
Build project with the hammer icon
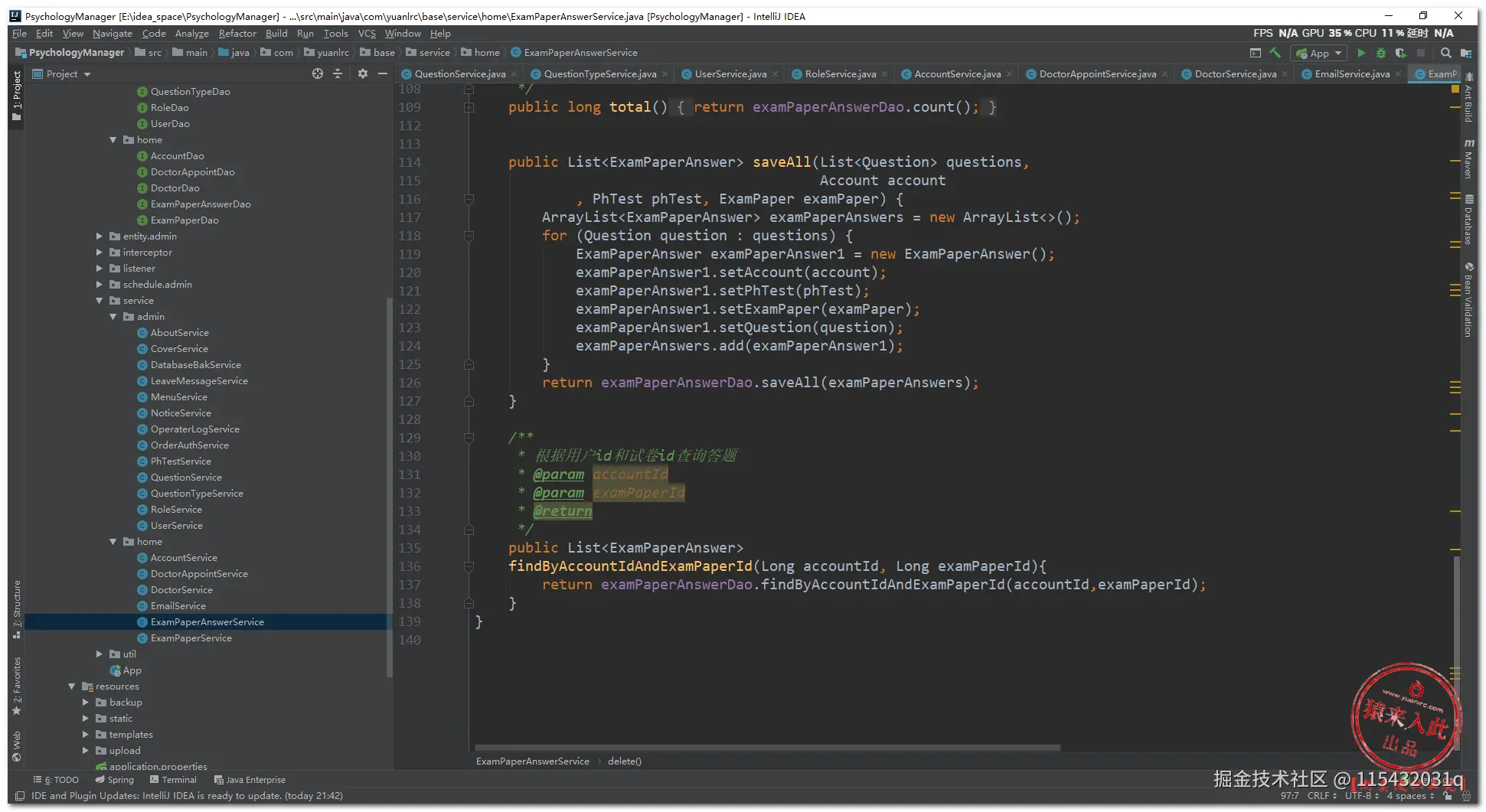point(1275,53)
